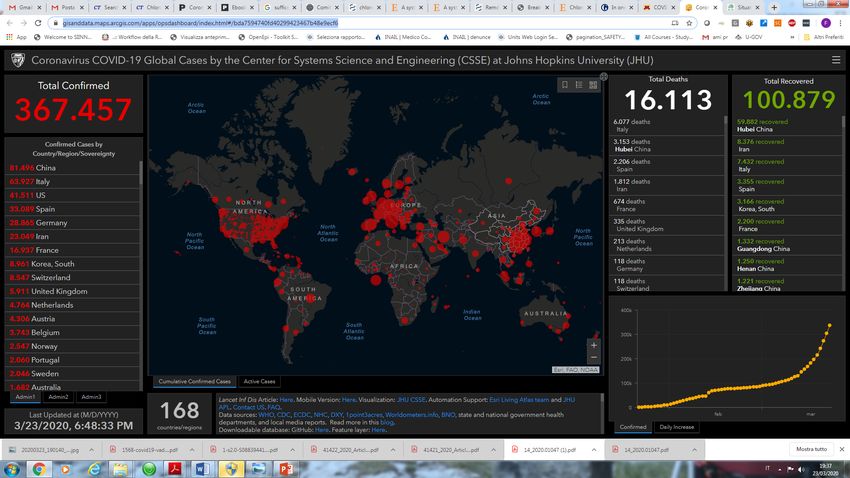850x478 pixels.
Task: Open the WHO data source link
Action: point(266,415)
